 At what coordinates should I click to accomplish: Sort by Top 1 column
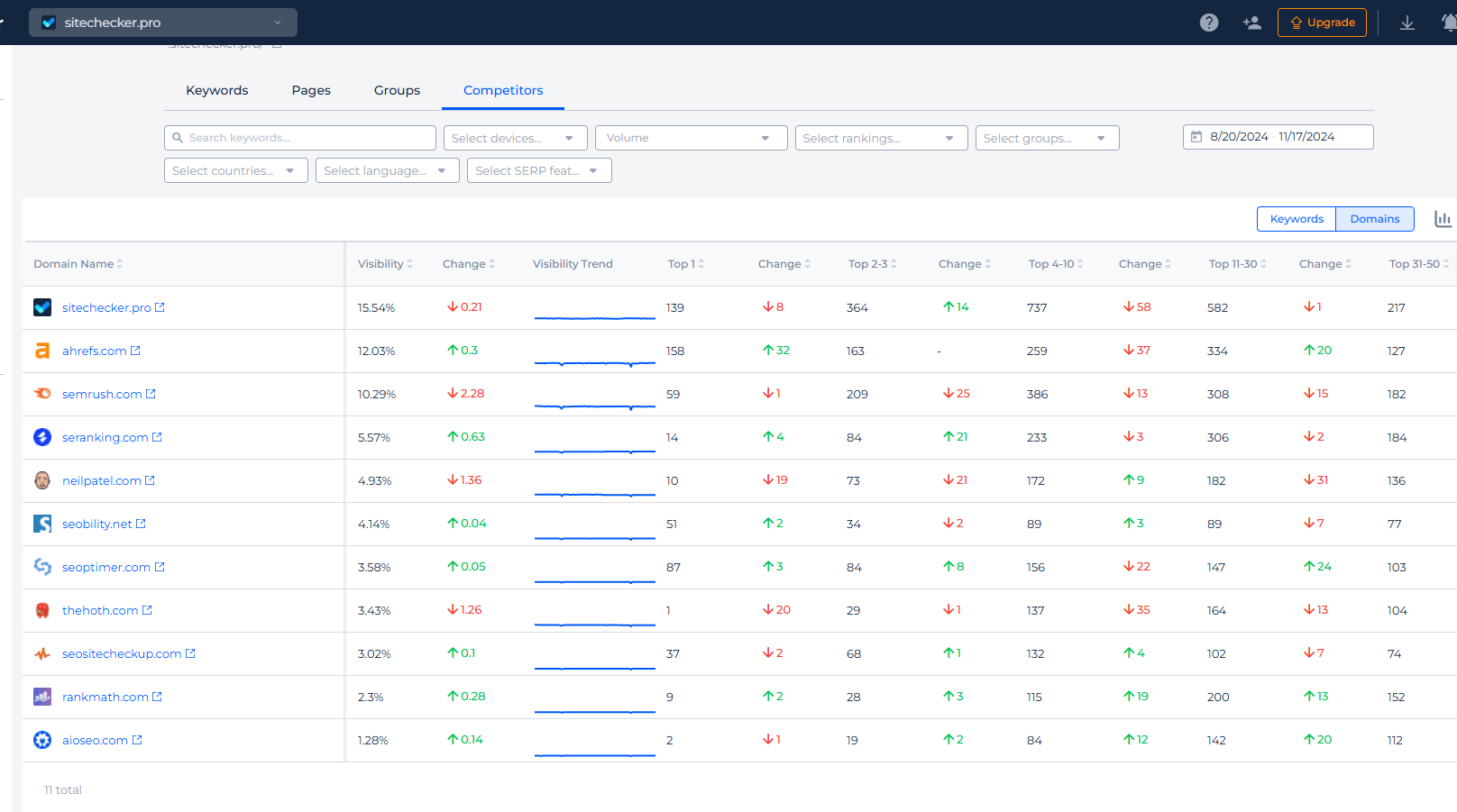pyautogui.click(x=686, y=264)
